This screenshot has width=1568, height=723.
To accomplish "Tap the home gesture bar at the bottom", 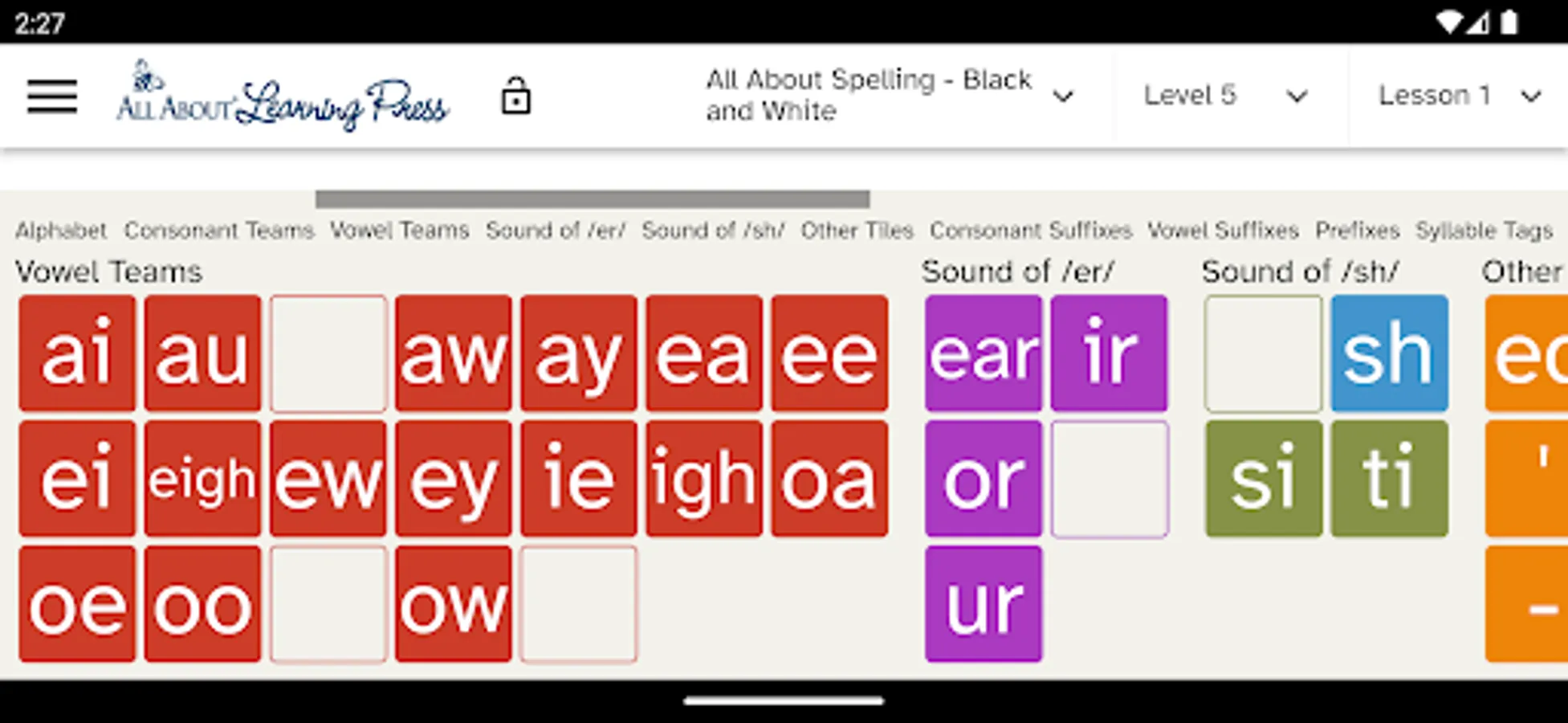I will (x=784, y=701).
